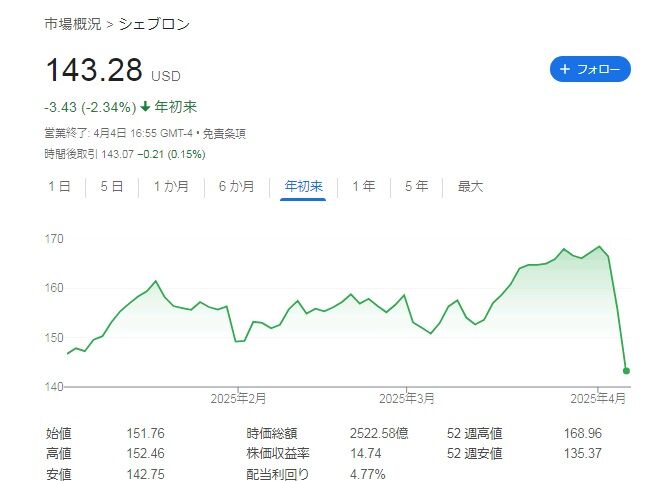Click the -3.43 (-2.34%) change value

point(90,107)
